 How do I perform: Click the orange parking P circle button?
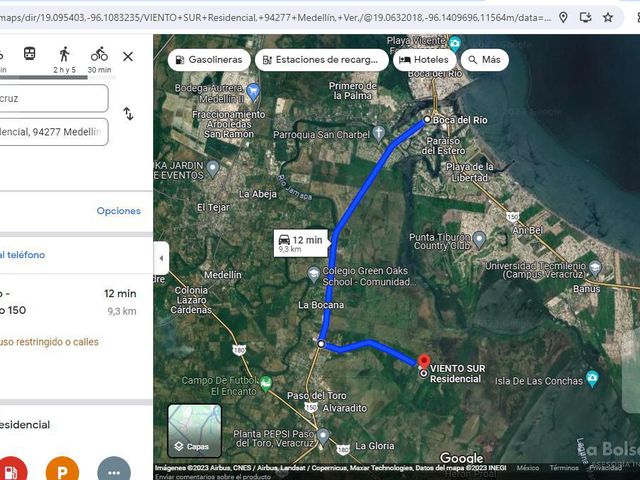[x=62, y=469]
